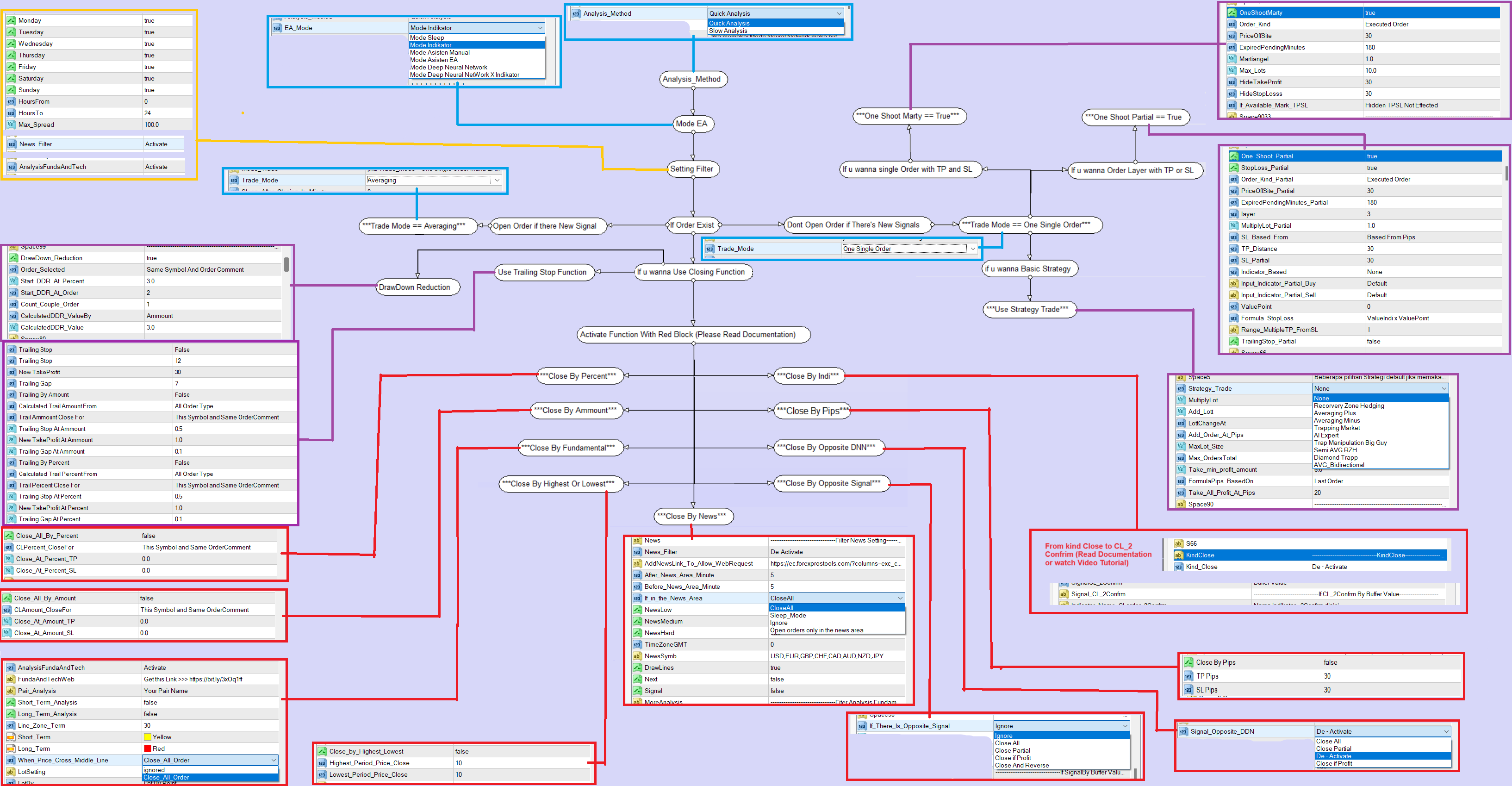The width and height of the screenshot is (1512, 786).
Task: Click the TrailingStop_Partial boolean icon
Action: 1234,342
